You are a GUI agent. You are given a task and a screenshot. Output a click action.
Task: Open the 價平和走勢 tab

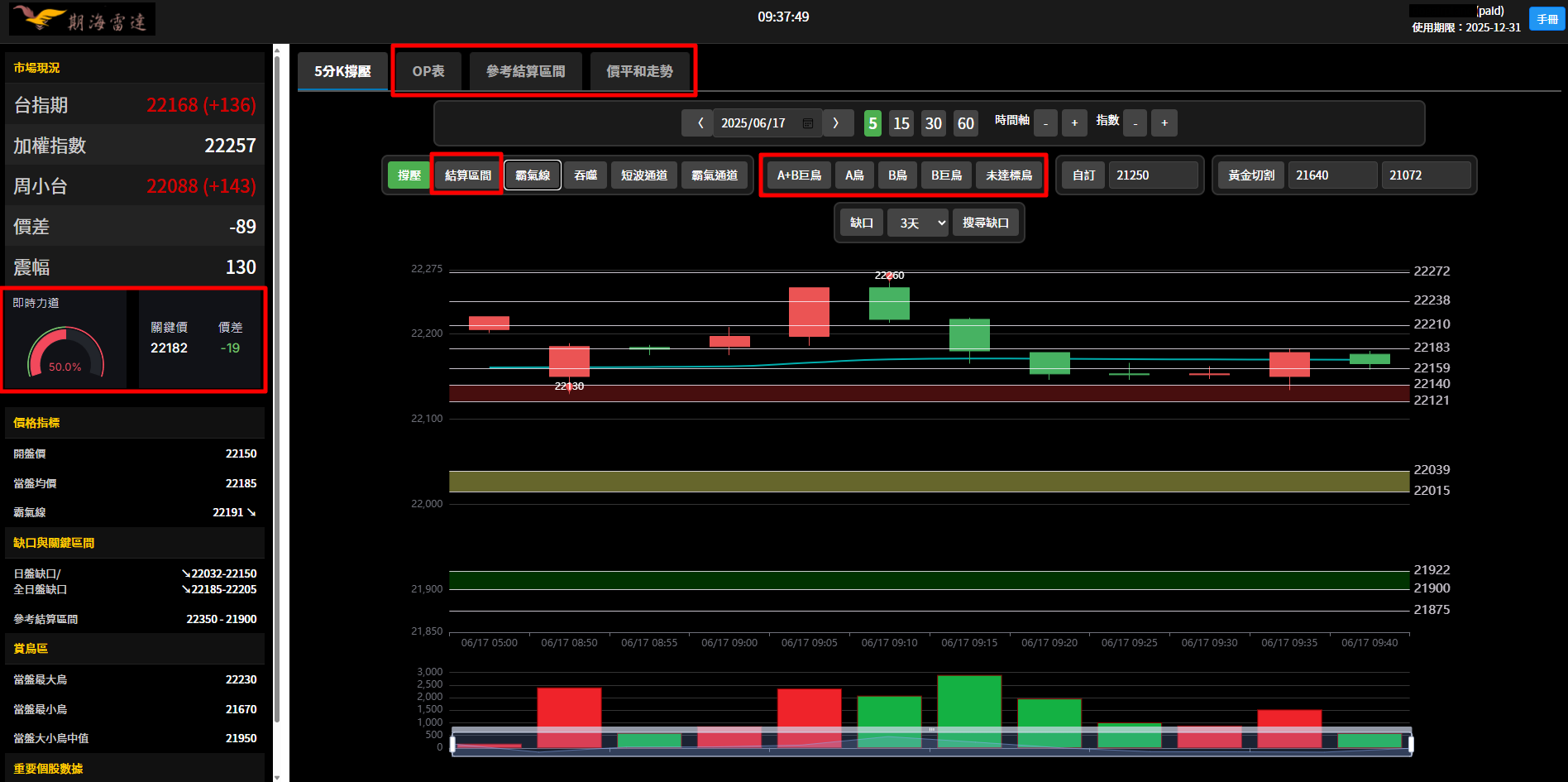pos(639,71)
